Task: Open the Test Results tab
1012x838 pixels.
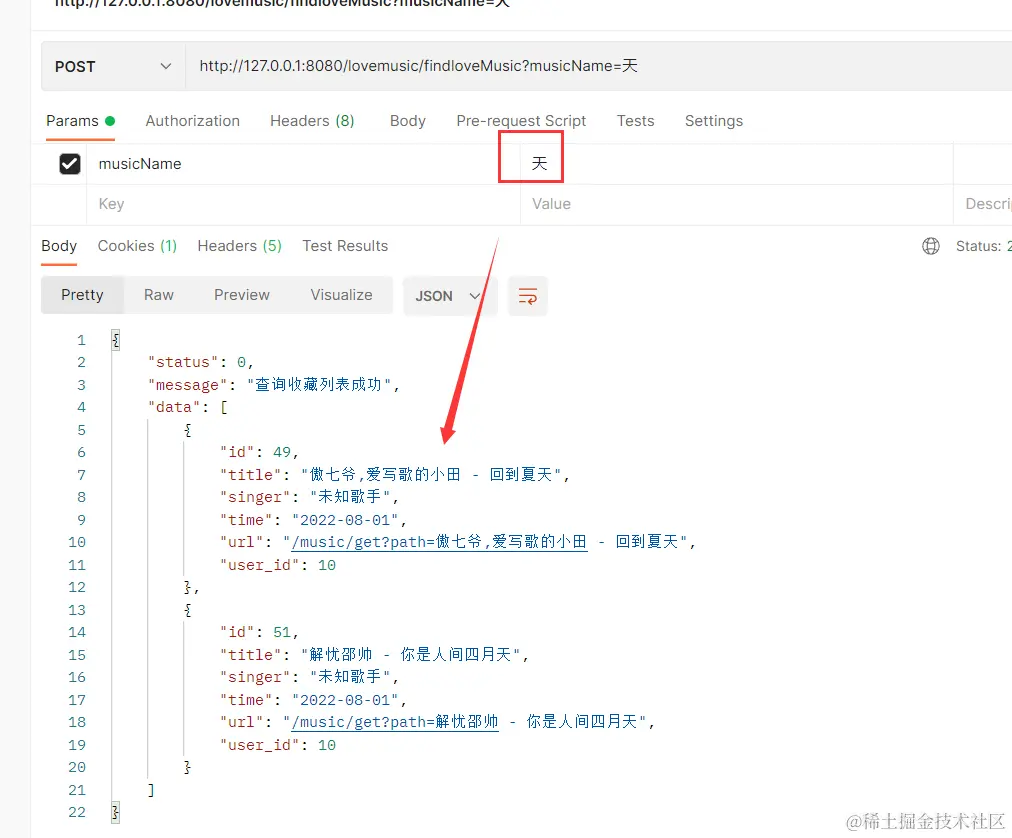Action: coord(345,246)
